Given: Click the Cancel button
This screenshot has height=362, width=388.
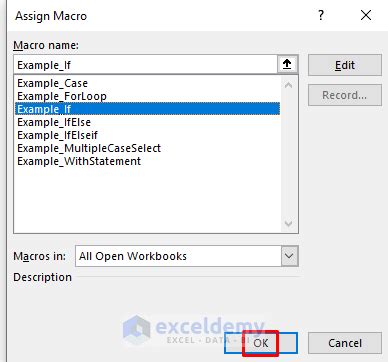Looking at the screenshot, I should tap(345, 343).
